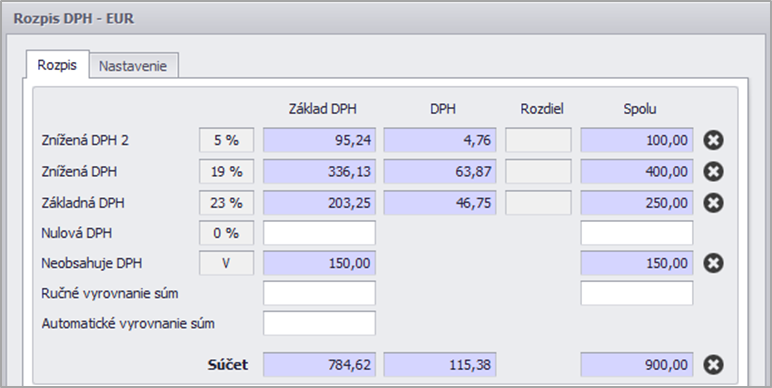Focus Ručné vyrovnanie súm Spolu field
This screenshot has height=388, width=772.
click(637, 293)
